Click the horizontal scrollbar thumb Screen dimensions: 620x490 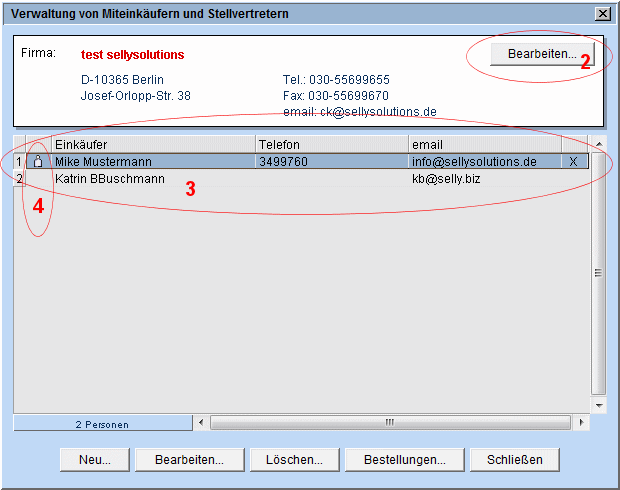click(390, 422)
